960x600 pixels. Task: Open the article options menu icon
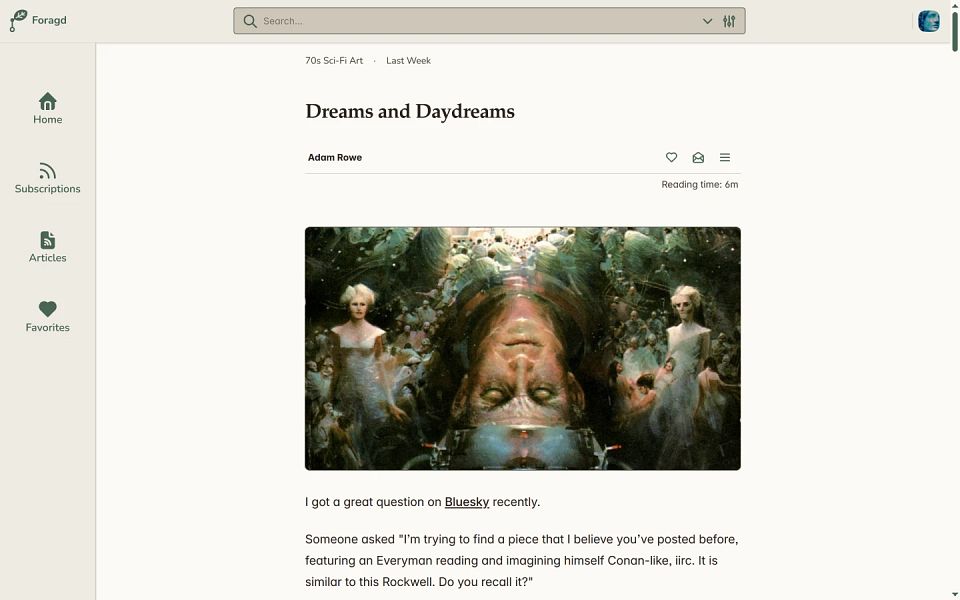click(725, 157)
